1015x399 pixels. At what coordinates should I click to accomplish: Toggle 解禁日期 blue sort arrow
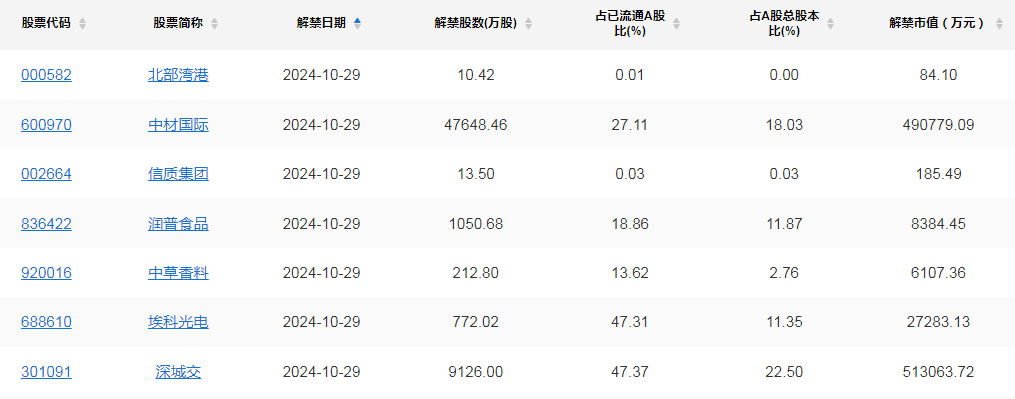coord(357,24)
